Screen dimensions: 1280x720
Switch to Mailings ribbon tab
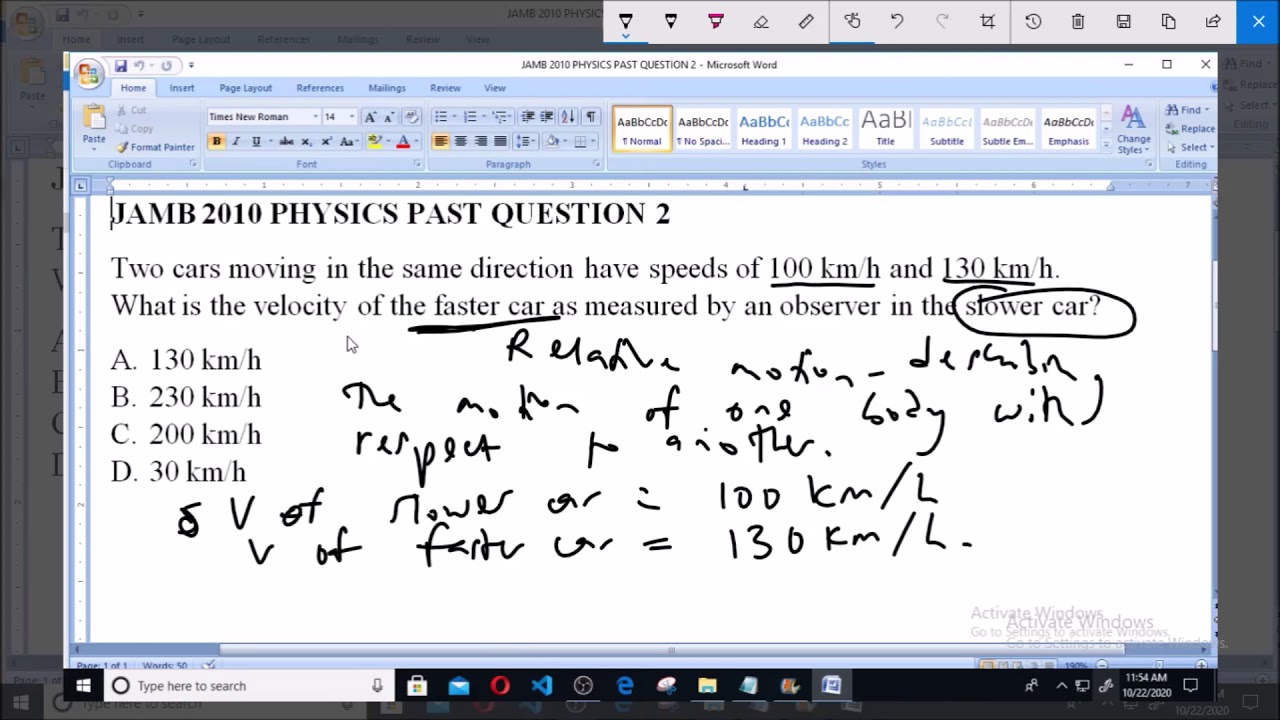(387, 88)
